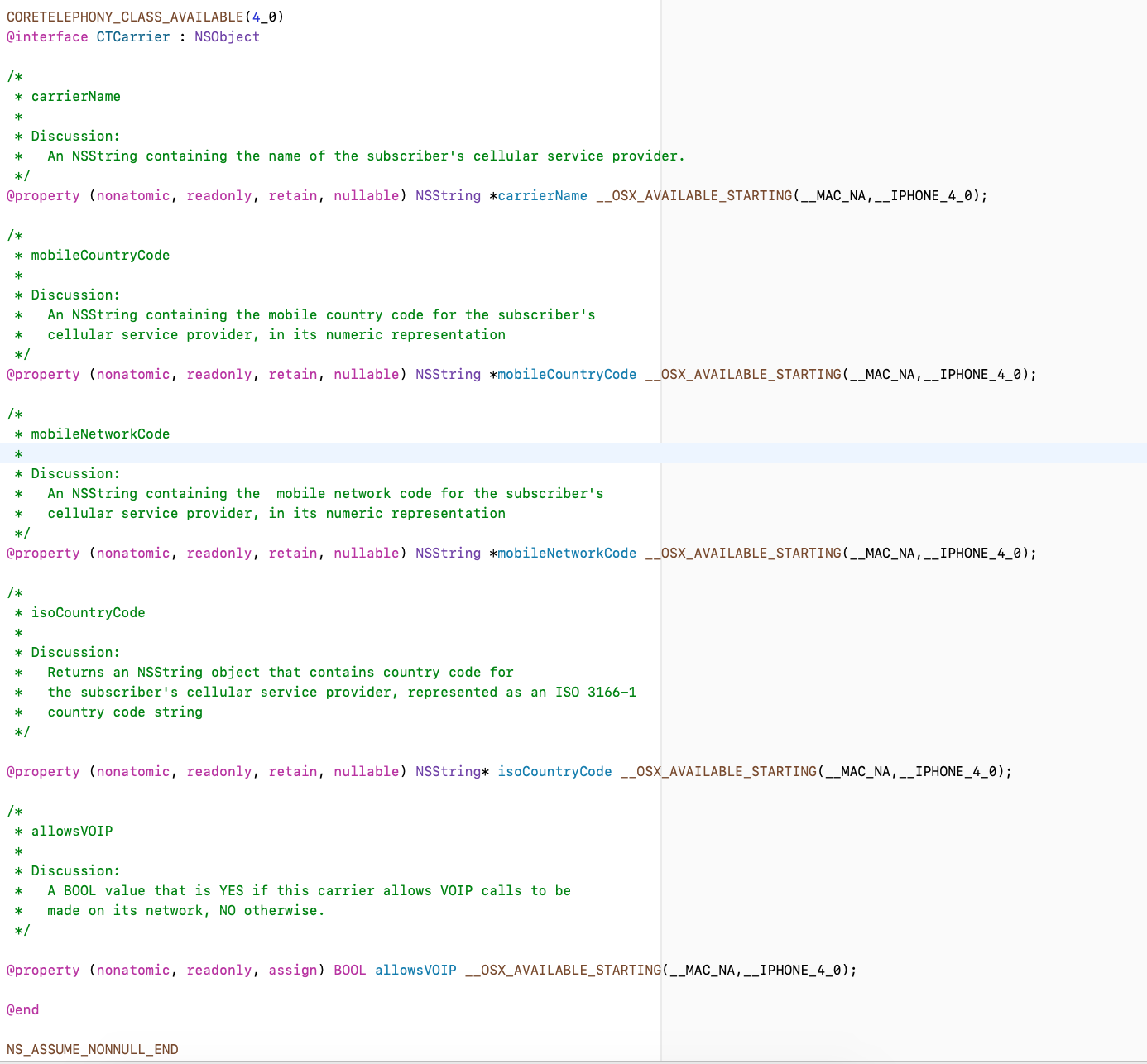The height and width of the screenshot is (1064, 1147).
Task: Click the @interface keyword
Action: [47, 36]
